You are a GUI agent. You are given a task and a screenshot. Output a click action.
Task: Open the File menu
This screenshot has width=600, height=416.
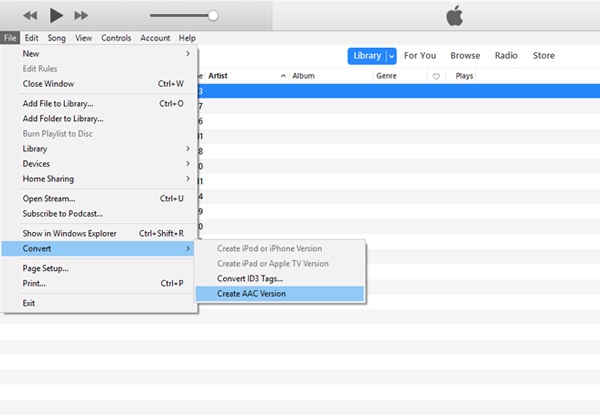(10, 38)
